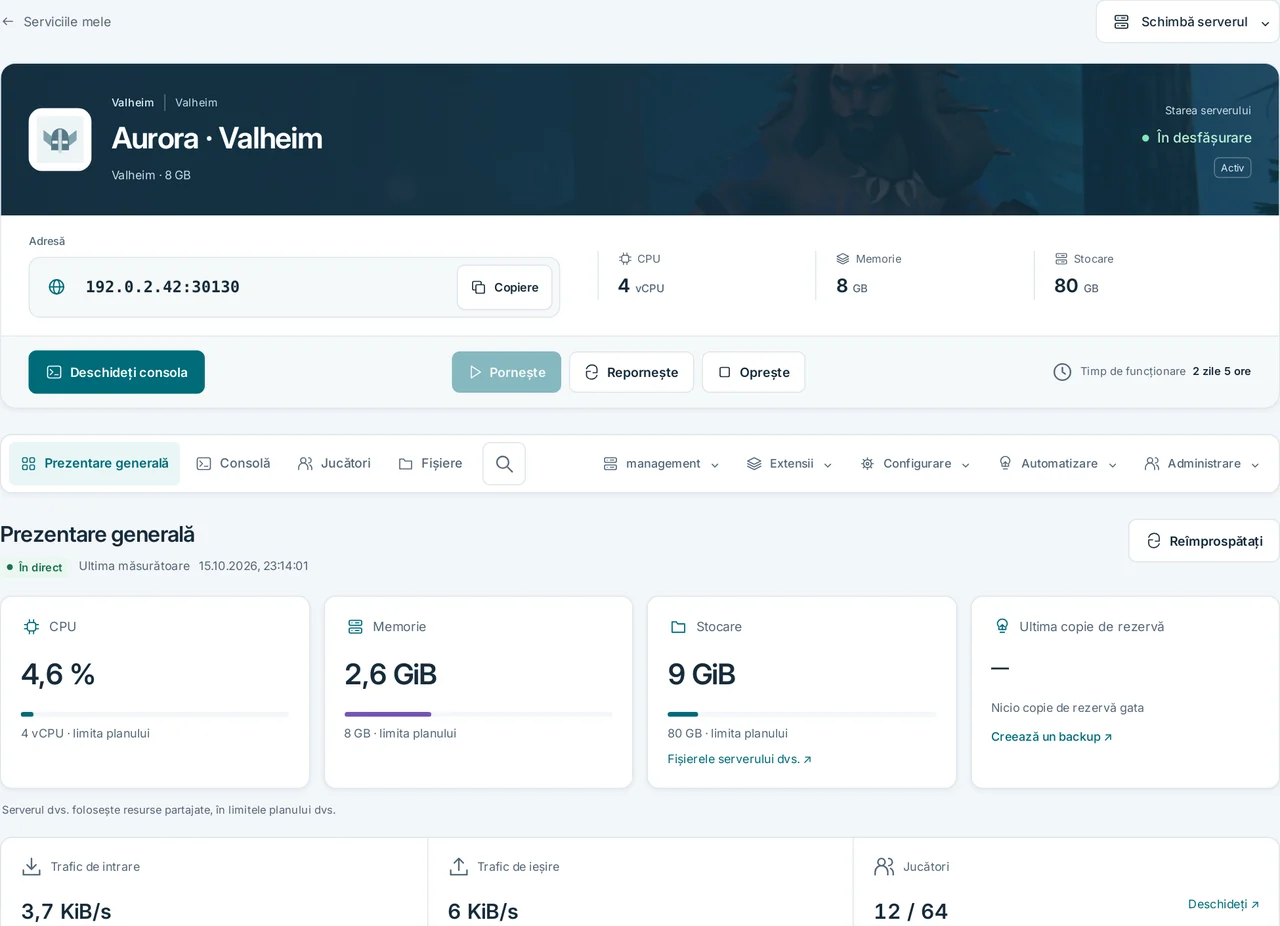Click the CPU icon on the CPU usage card
Image resolution: width=1280 pixels, height=926 pixels.
pyautogui.click(x=31, y=626)
